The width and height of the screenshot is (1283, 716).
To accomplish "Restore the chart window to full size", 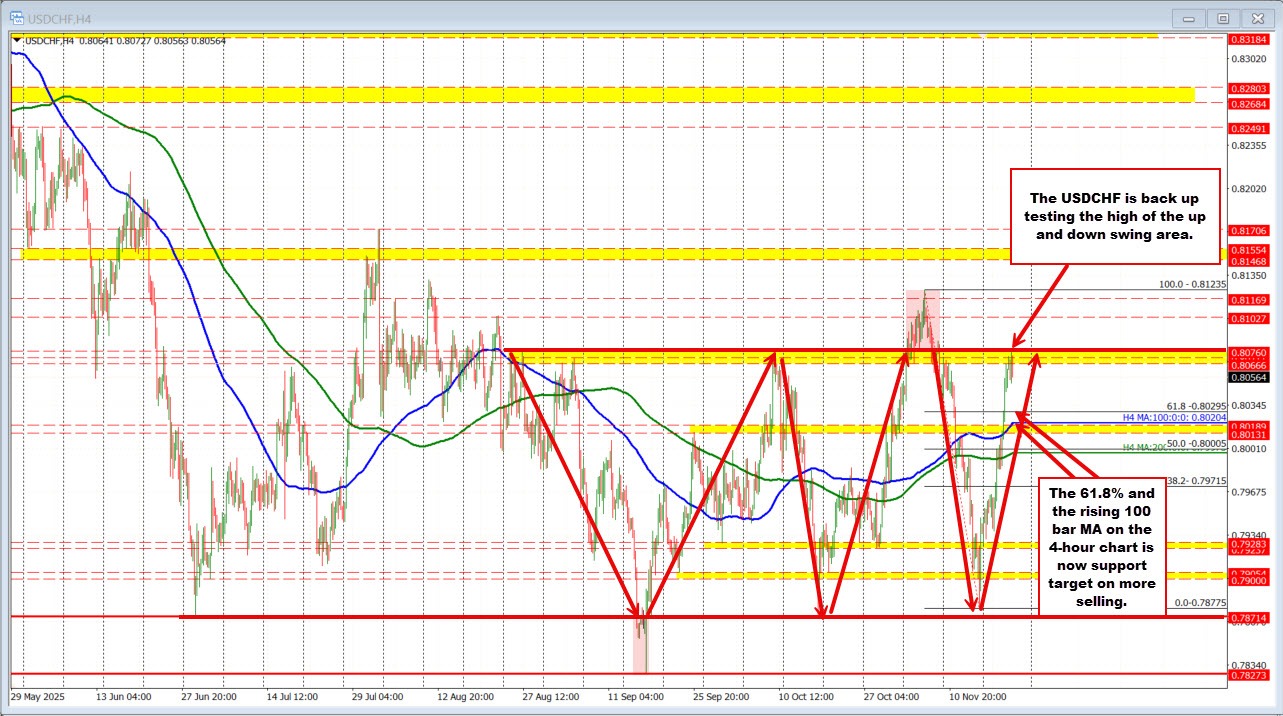I will (x=1222, y=17).
